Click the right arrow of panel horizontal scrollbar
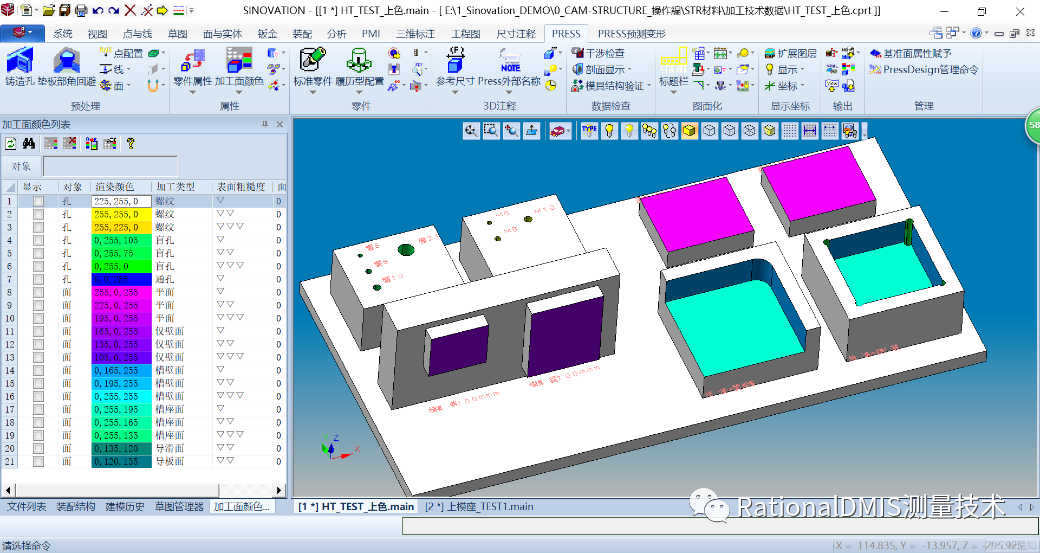 tap(279, 490)
